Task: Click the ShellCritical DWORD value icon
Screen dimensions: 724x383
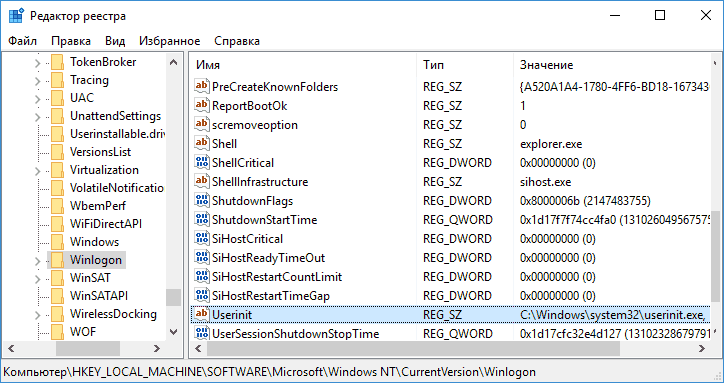Action: click(202, 162)
